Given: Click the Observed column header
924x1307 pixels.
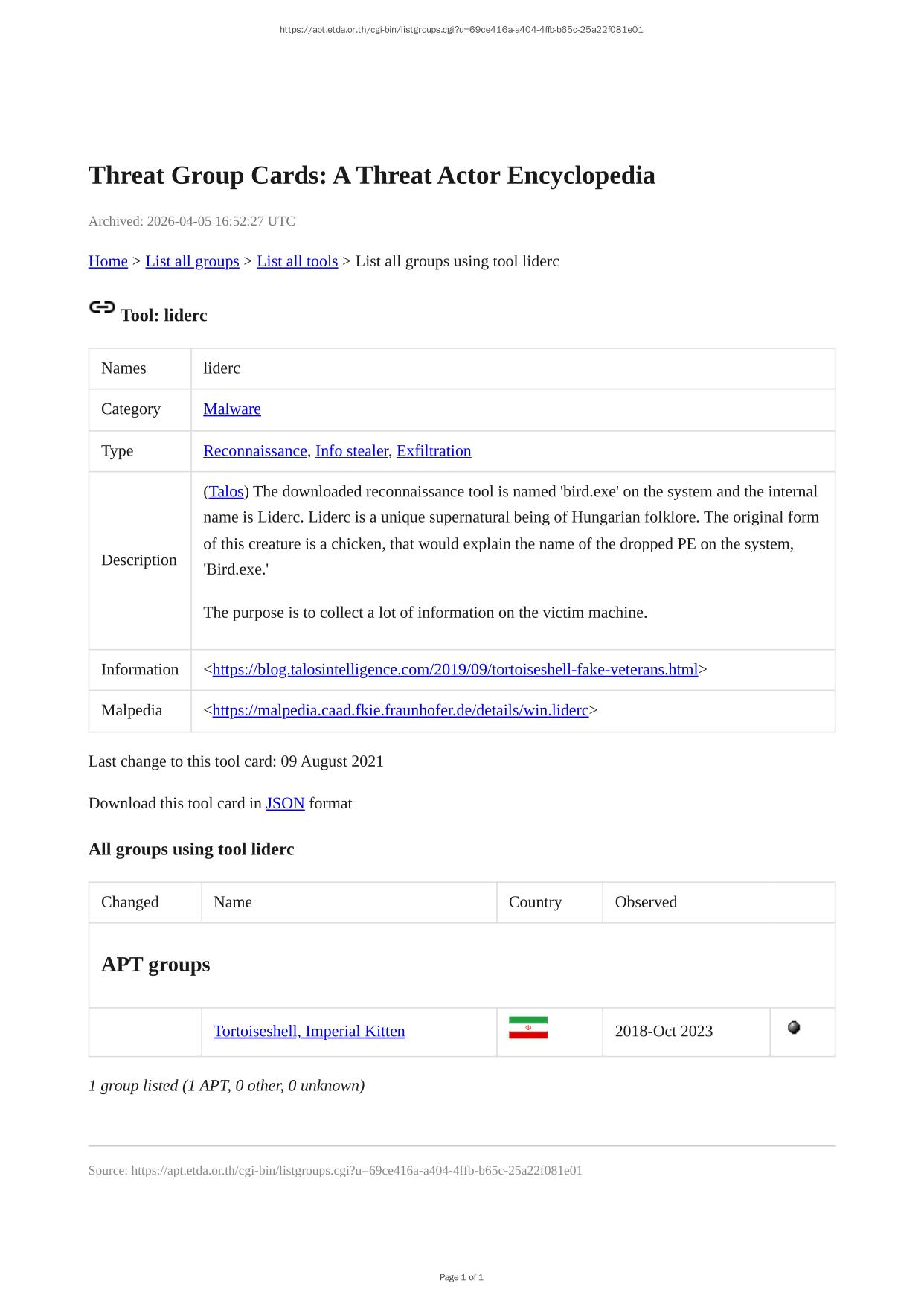Looking at the screenshot, I should 646,902.
